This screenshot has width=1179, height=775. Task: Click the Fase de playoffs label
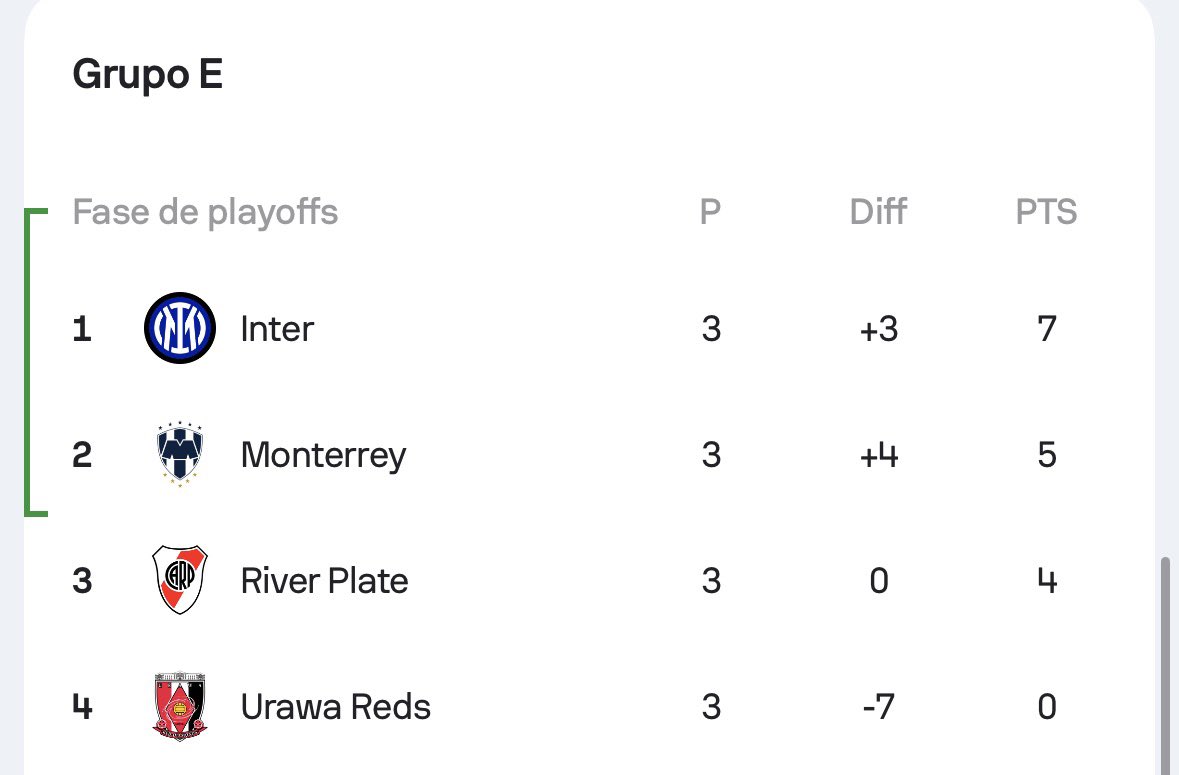tap(205, 212)
